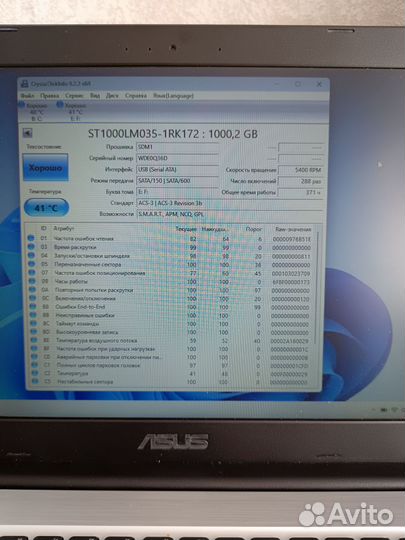Click the Стандарт field ACS-3 Revision 3b
This screenshot has height=540, width=405.
tap(230, 203)
